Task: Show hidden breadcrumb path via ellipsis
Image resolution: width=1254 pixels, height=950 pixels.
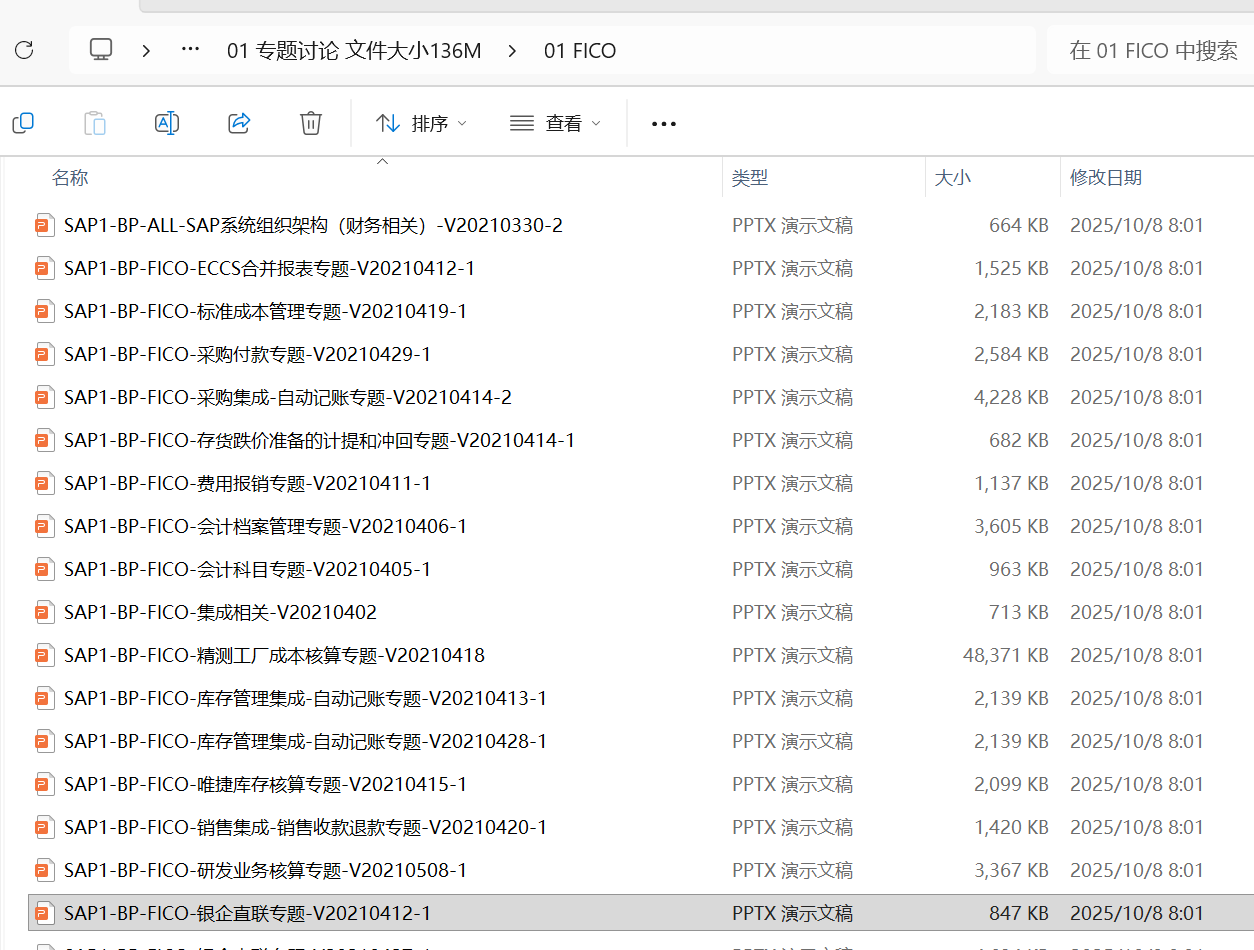Action: tap(190, 50)
